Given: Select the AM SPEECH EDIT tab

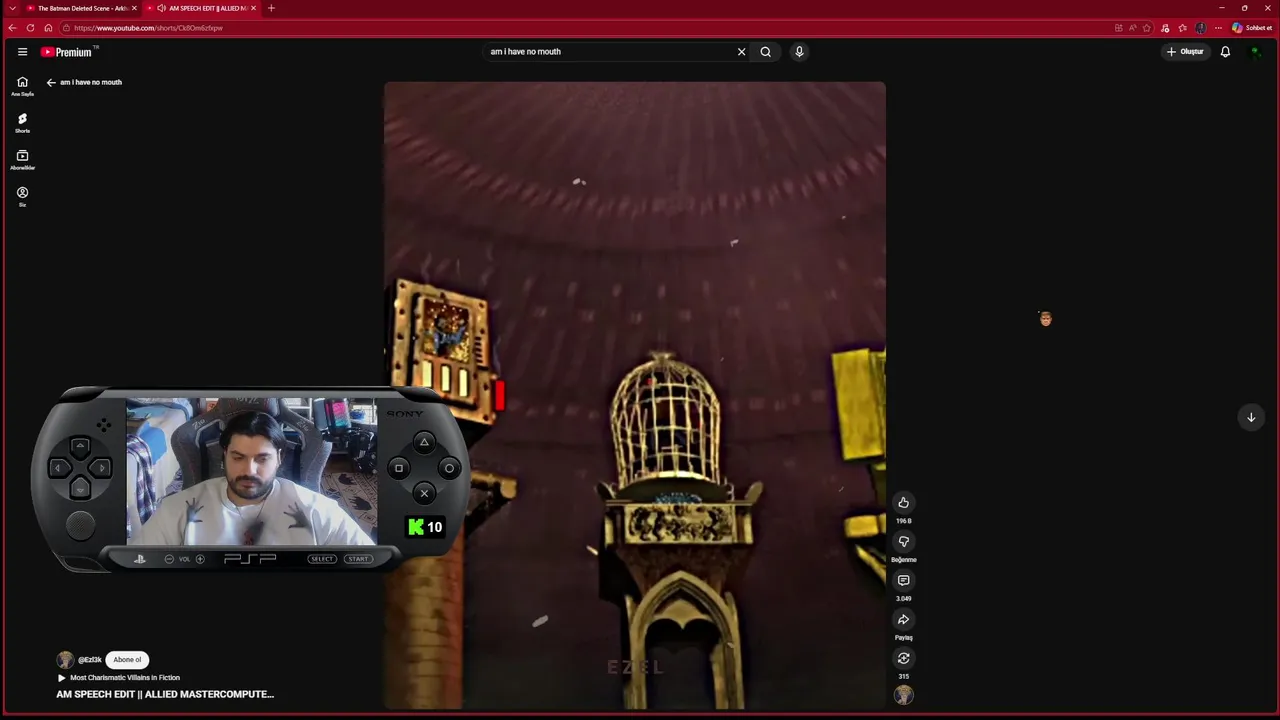Looking at the screenshot, I should pos(202,8).
